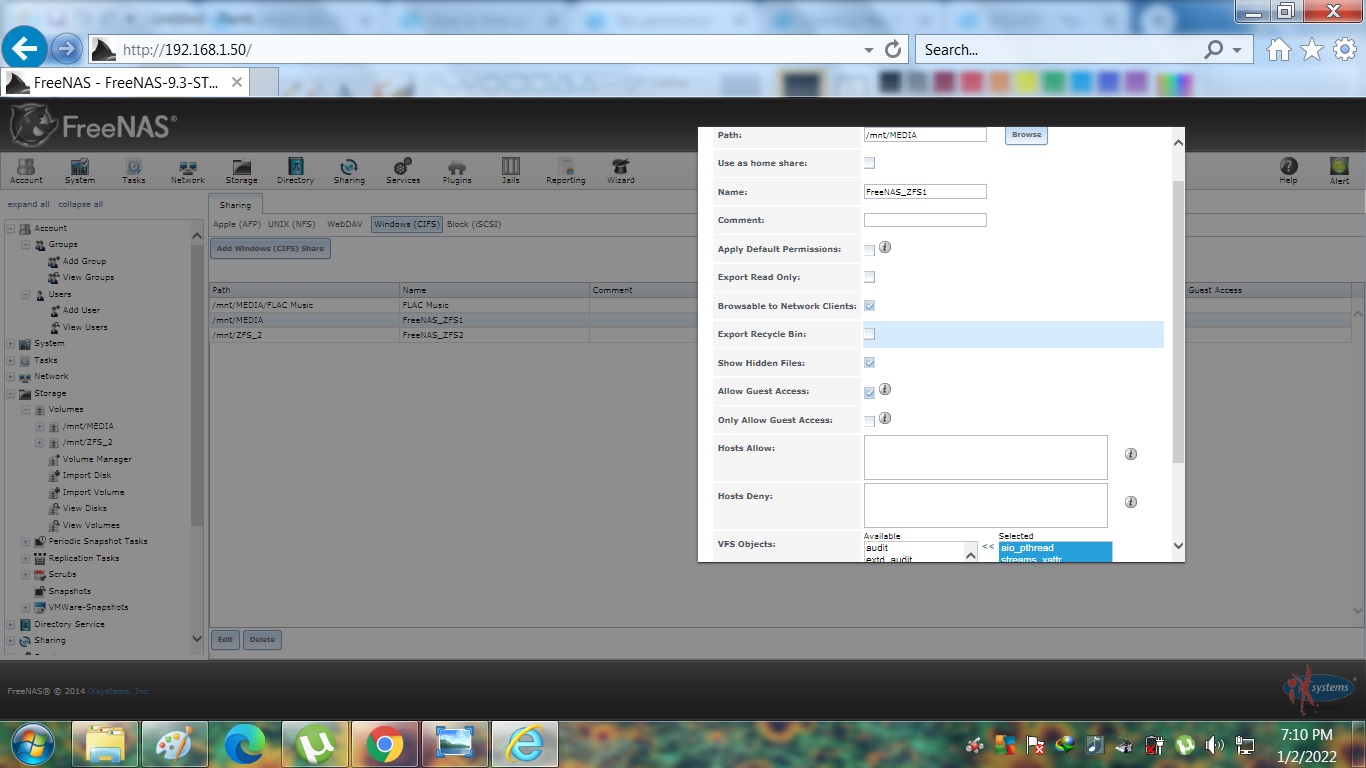This screenshot has width=1366, height=768.
Task: Open the Alert status icon
Action: tap(1339, 171)
